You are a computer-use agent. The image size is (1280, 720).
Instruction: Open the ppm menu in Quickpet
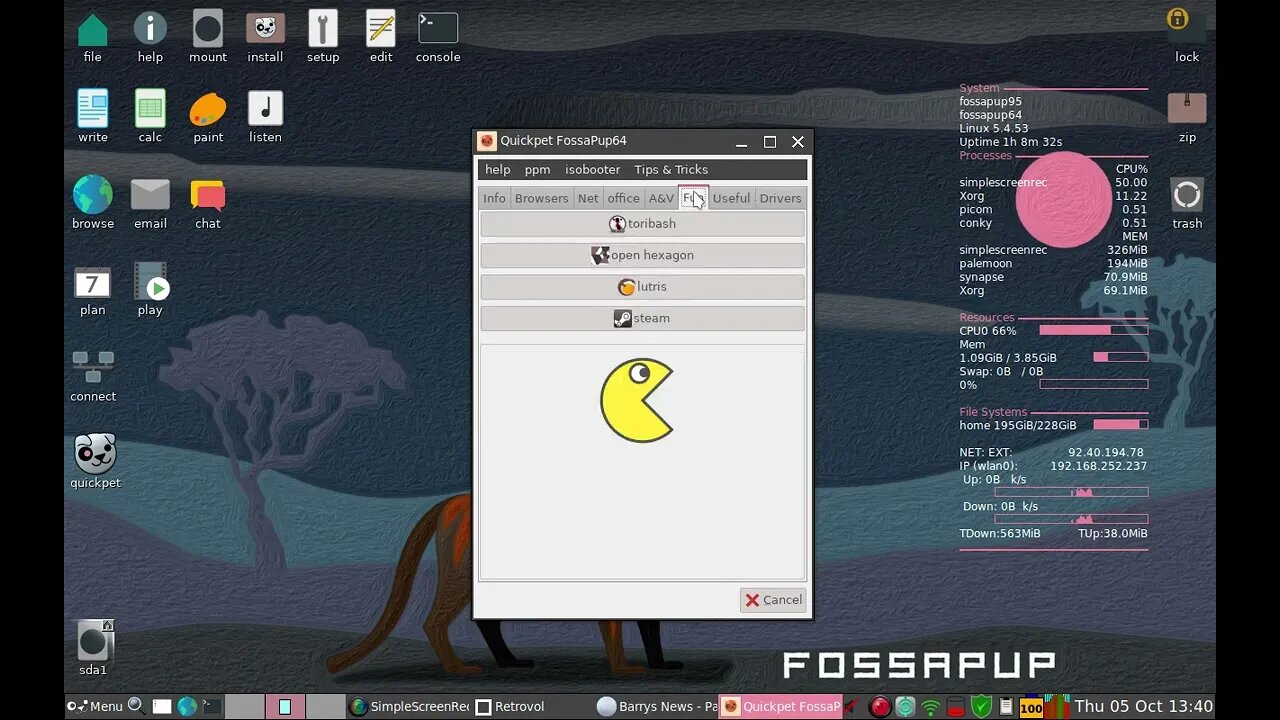pyautogui.click(x=537, y=169)
